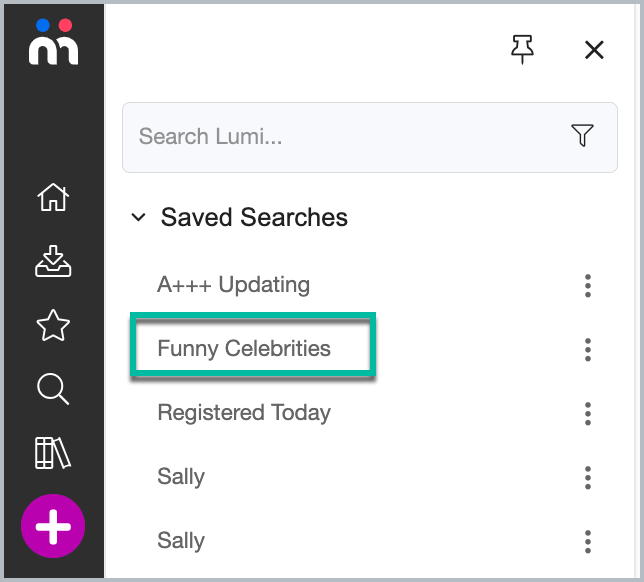The image size is (644, 582).
Task: Open the Home icon in sidebar
Action: coord(53,197)
